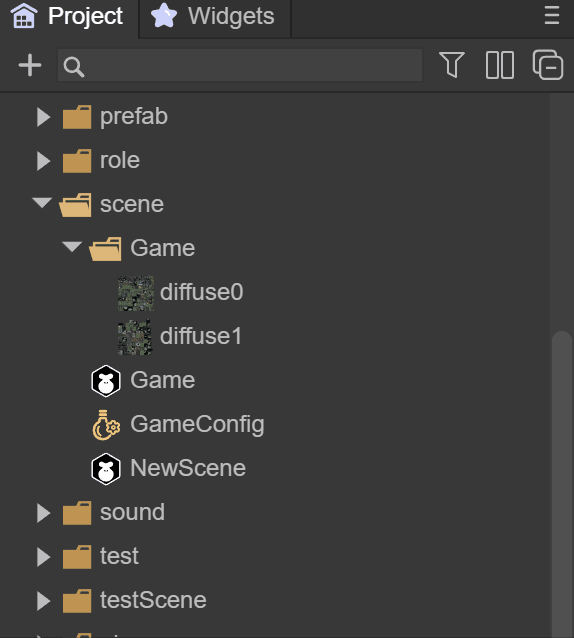Viewport: 574px width, 638px height.
Task: Click the GameConfig lightbulb gear icon
Action: tap(106, 425)
